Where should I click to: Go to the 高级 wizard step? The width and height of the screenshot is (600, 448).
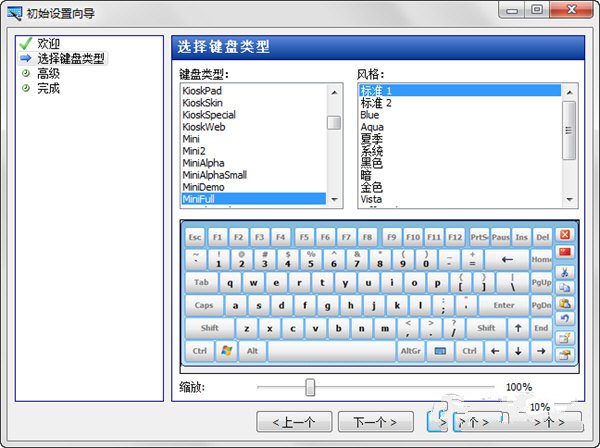coord(48,73)
